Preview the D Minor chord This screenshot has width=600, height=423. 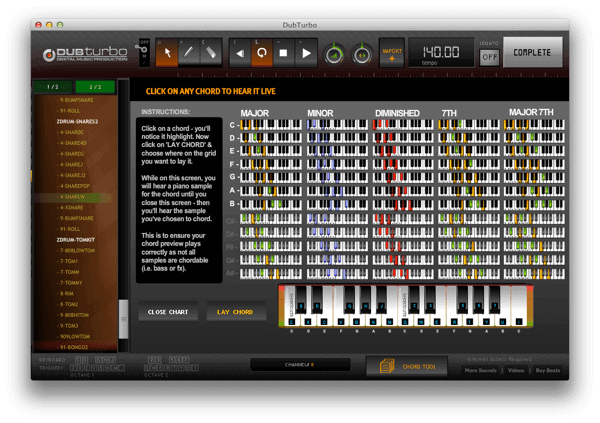point(337,138)
